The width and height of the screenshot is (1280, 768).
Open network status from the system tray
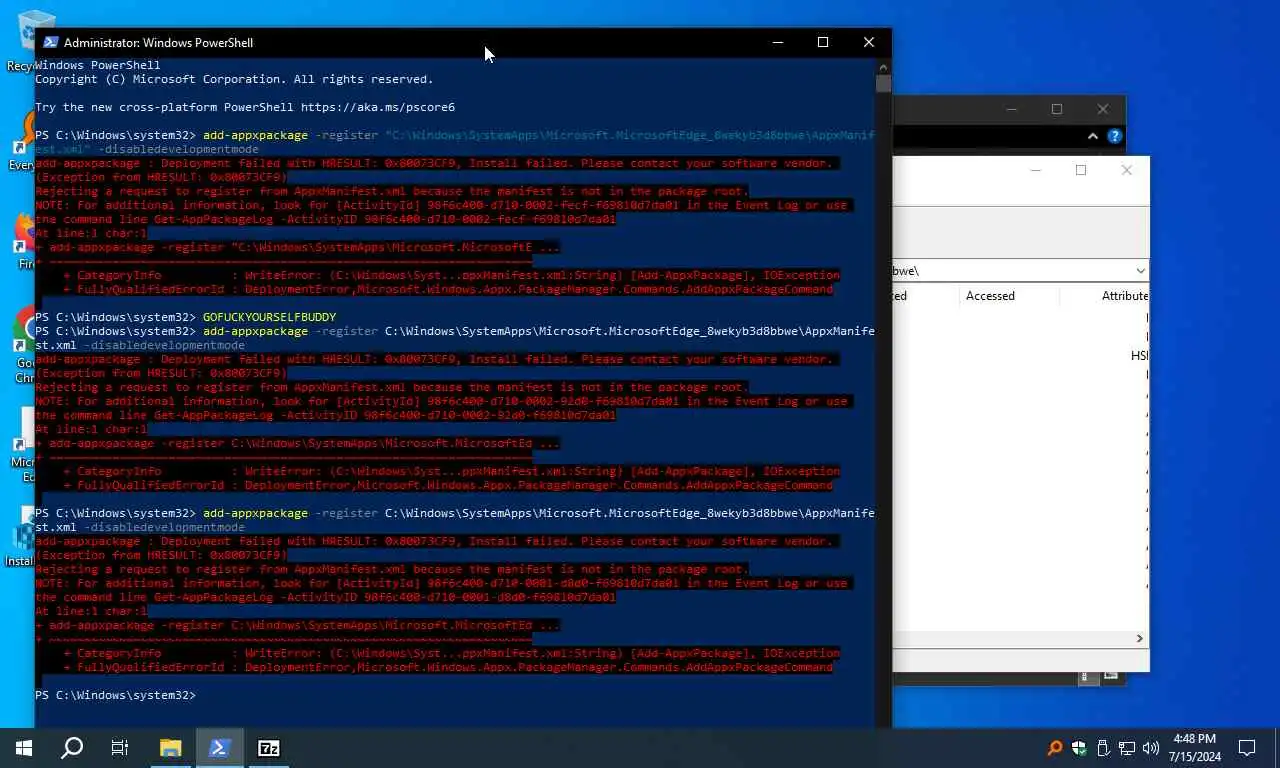[1127, 748]
